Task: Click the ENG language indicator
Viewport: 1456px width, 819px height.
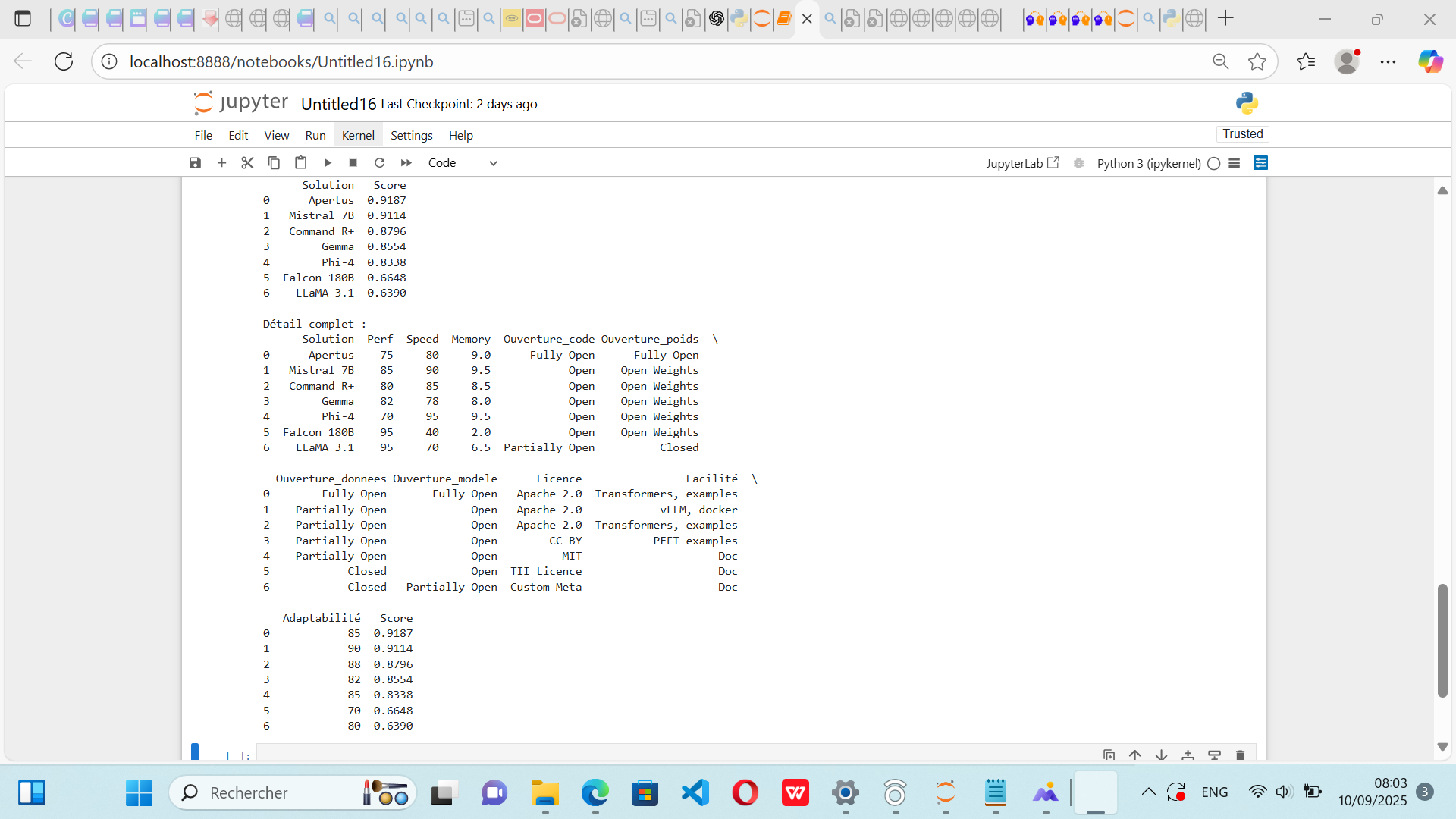Action: point(1214,792)
